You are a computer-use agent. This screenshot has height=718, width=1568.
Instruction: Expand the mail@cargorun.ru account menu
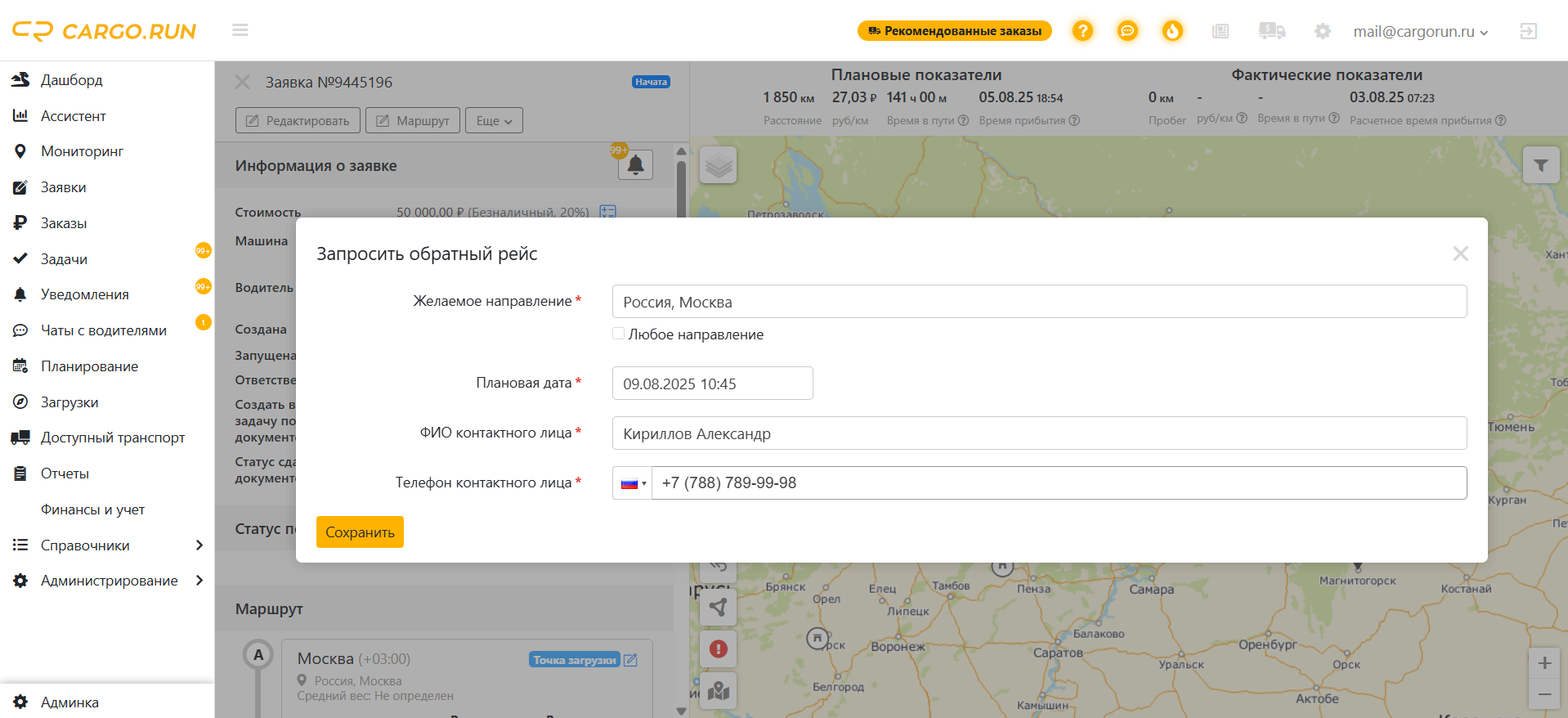click(1420, 31)
